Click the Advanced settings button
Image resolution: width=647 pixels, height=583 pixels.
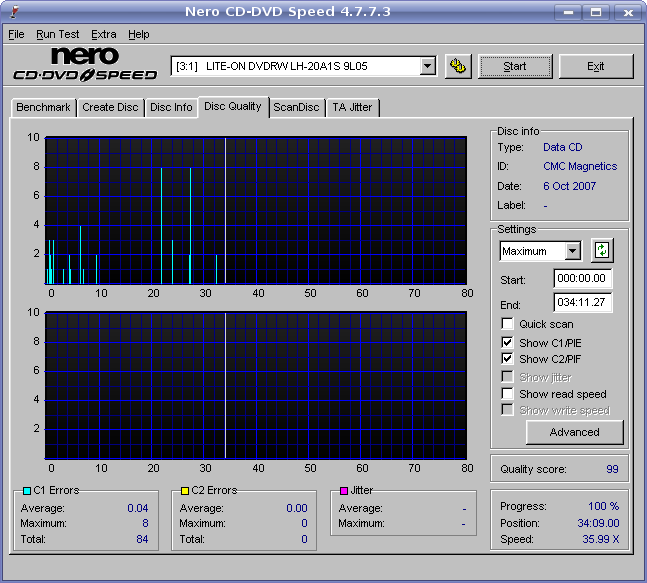[575, 432]
